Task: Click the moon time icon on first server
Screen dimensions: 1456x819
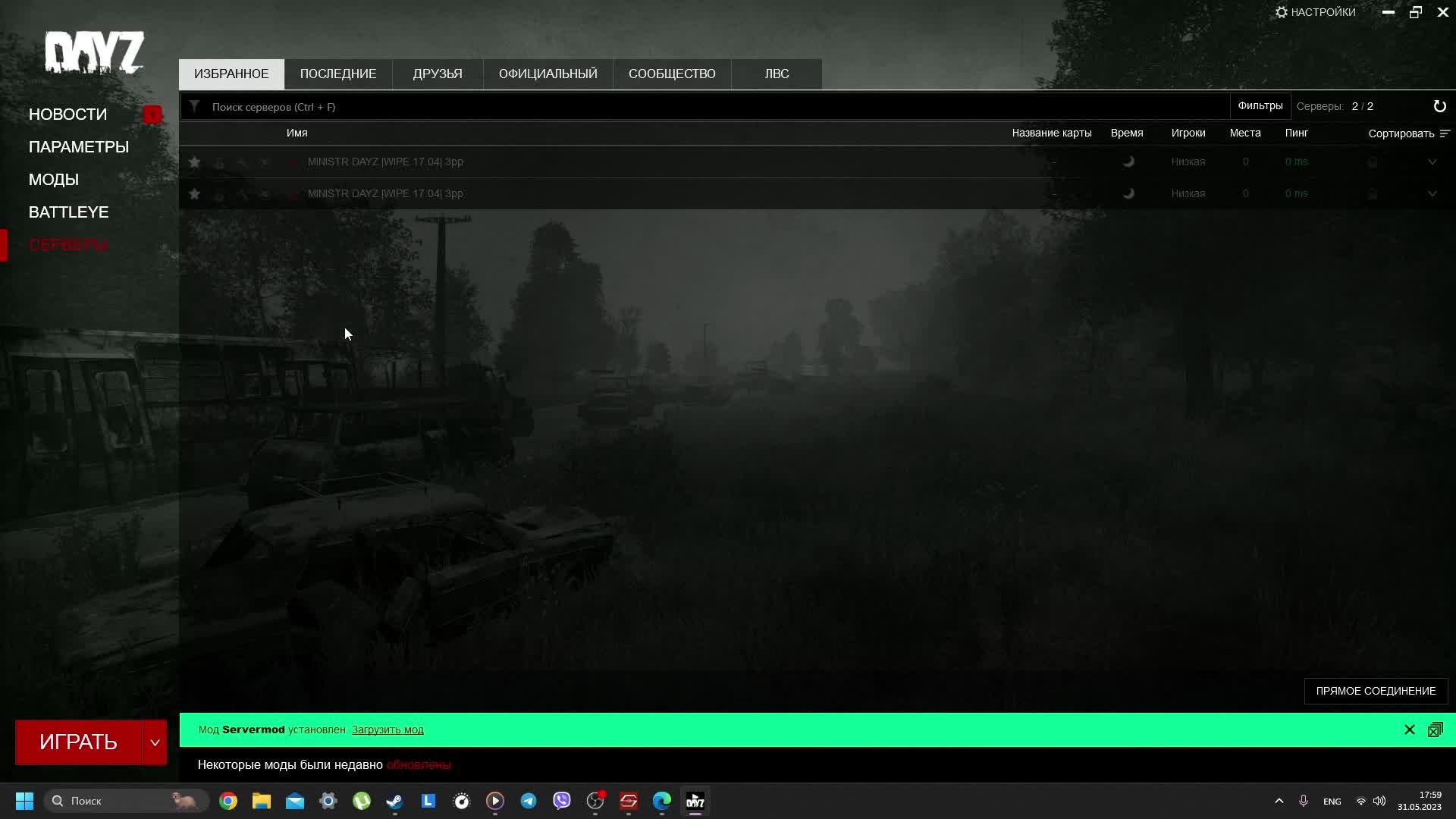Action: click(x=1129, y=162)
